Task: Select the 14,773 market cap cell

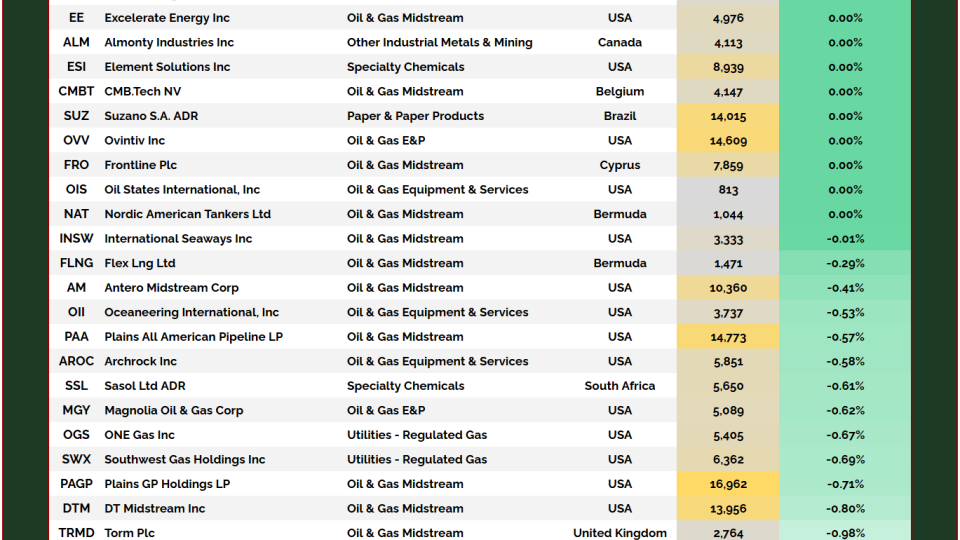Action: coord(728,337)
